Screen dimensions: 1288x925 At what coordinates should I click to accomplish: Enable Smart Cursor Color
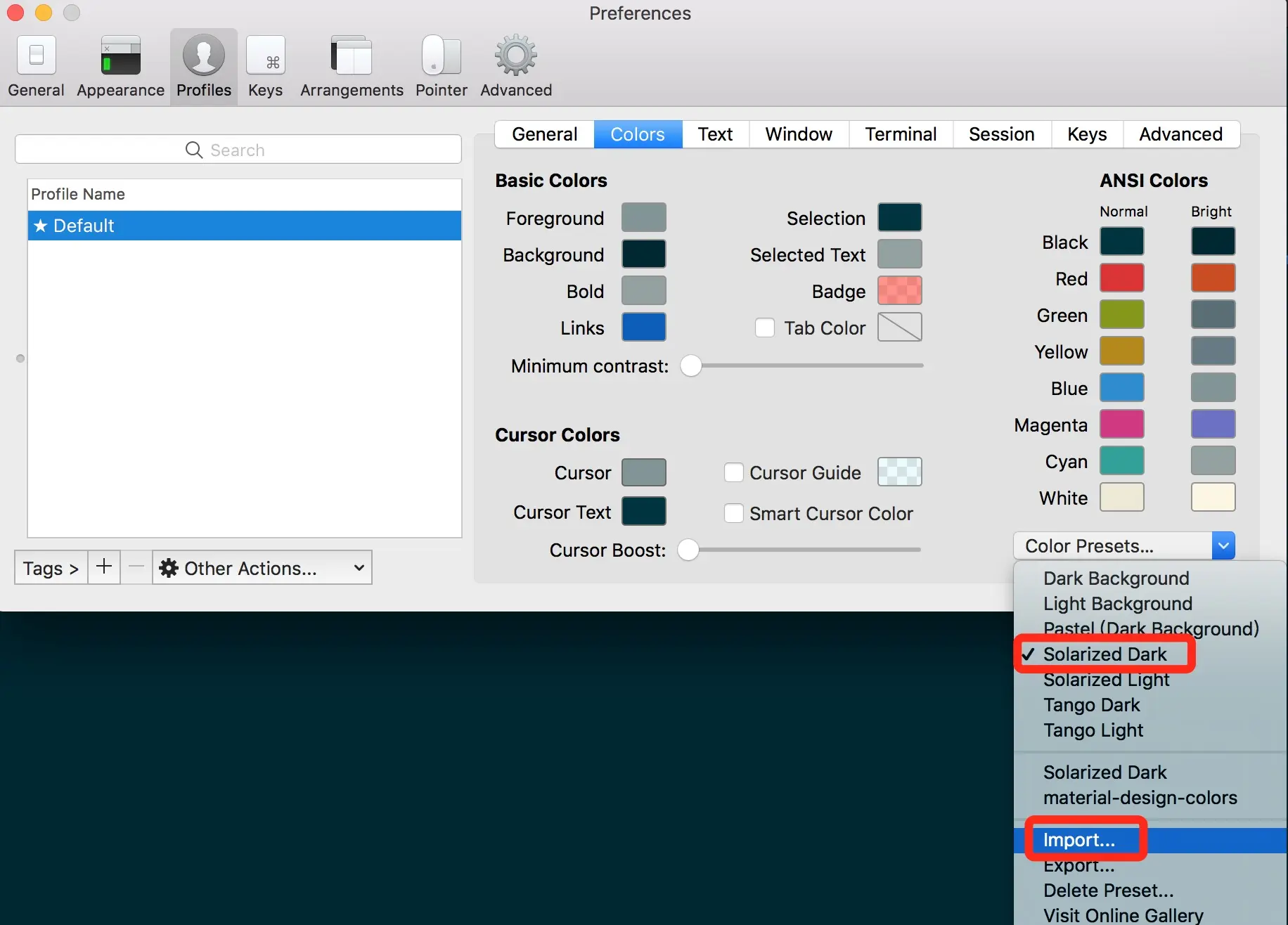734,513
